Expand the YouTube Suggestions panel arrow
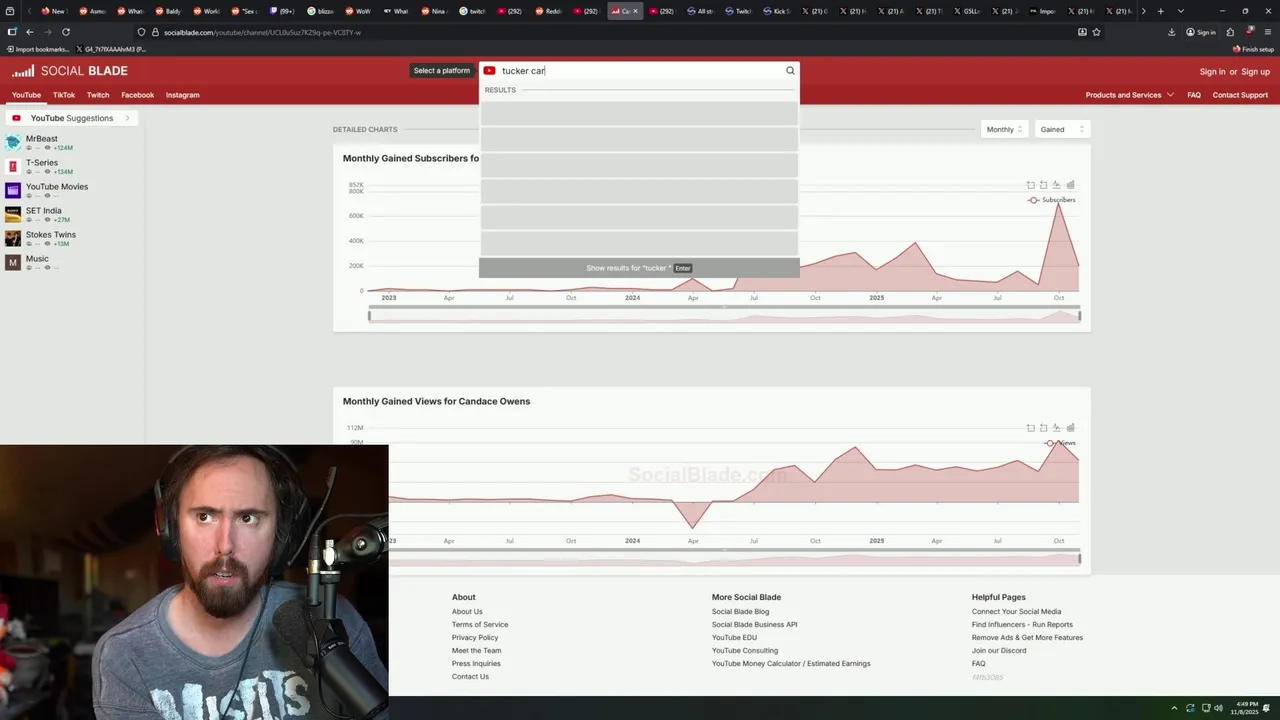 (x=127, y=118)
